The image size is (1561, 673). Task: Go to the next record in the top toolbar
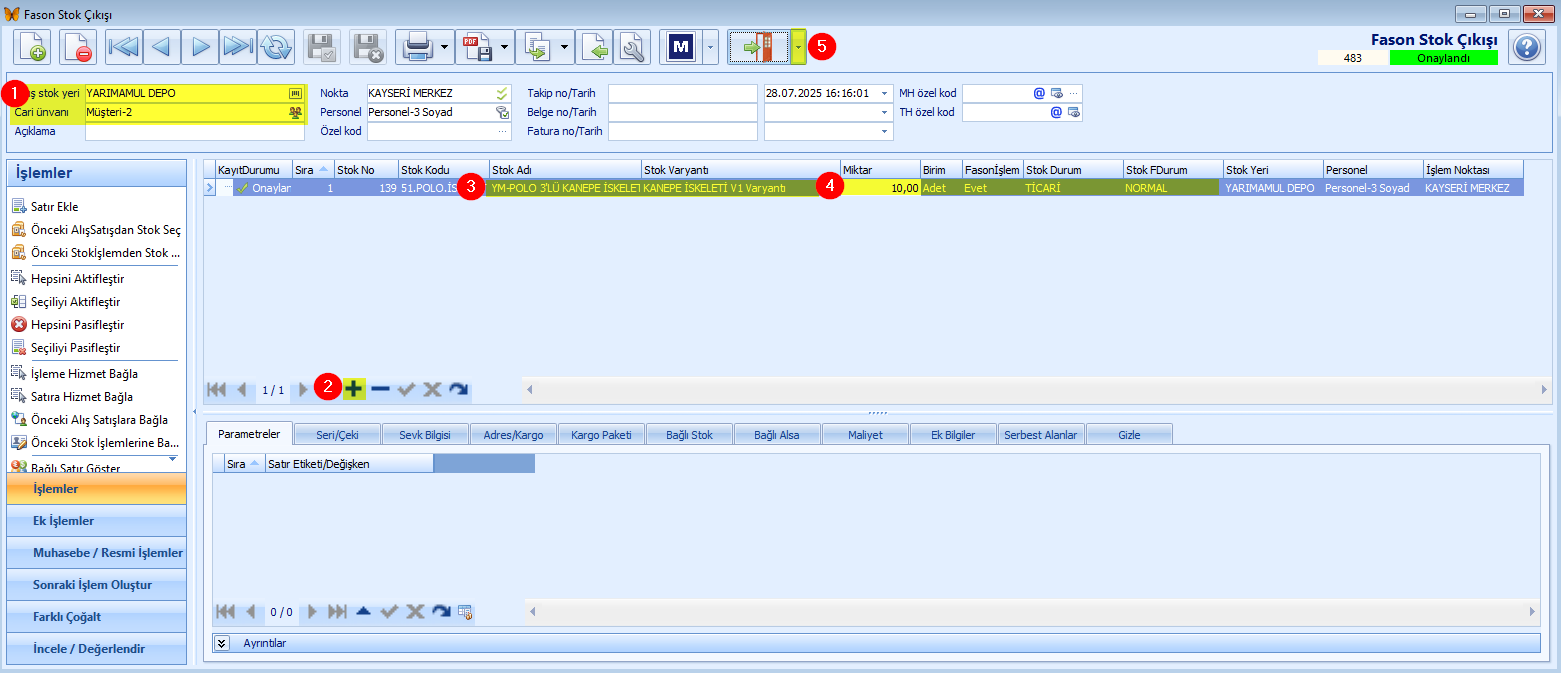[200, 47]
